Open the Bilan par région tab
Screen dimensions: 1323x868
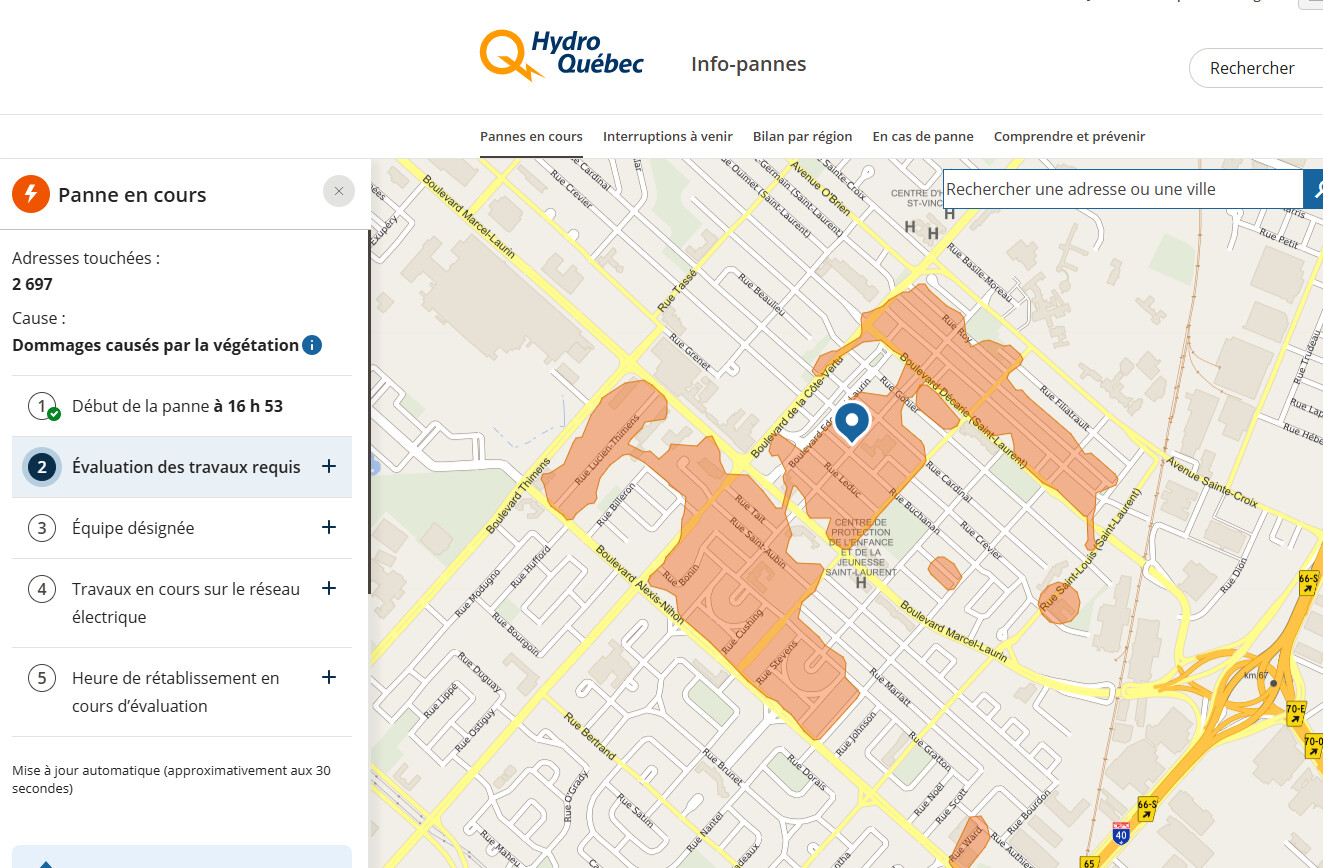(x=802, y=136)
